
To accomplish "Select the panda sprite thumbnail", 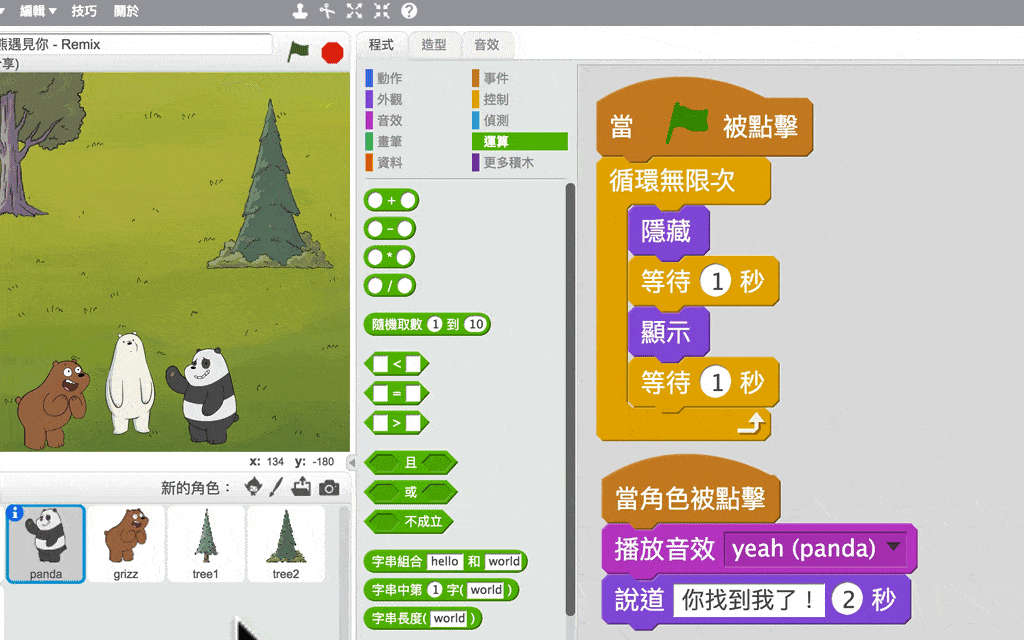I will point(46,544).
